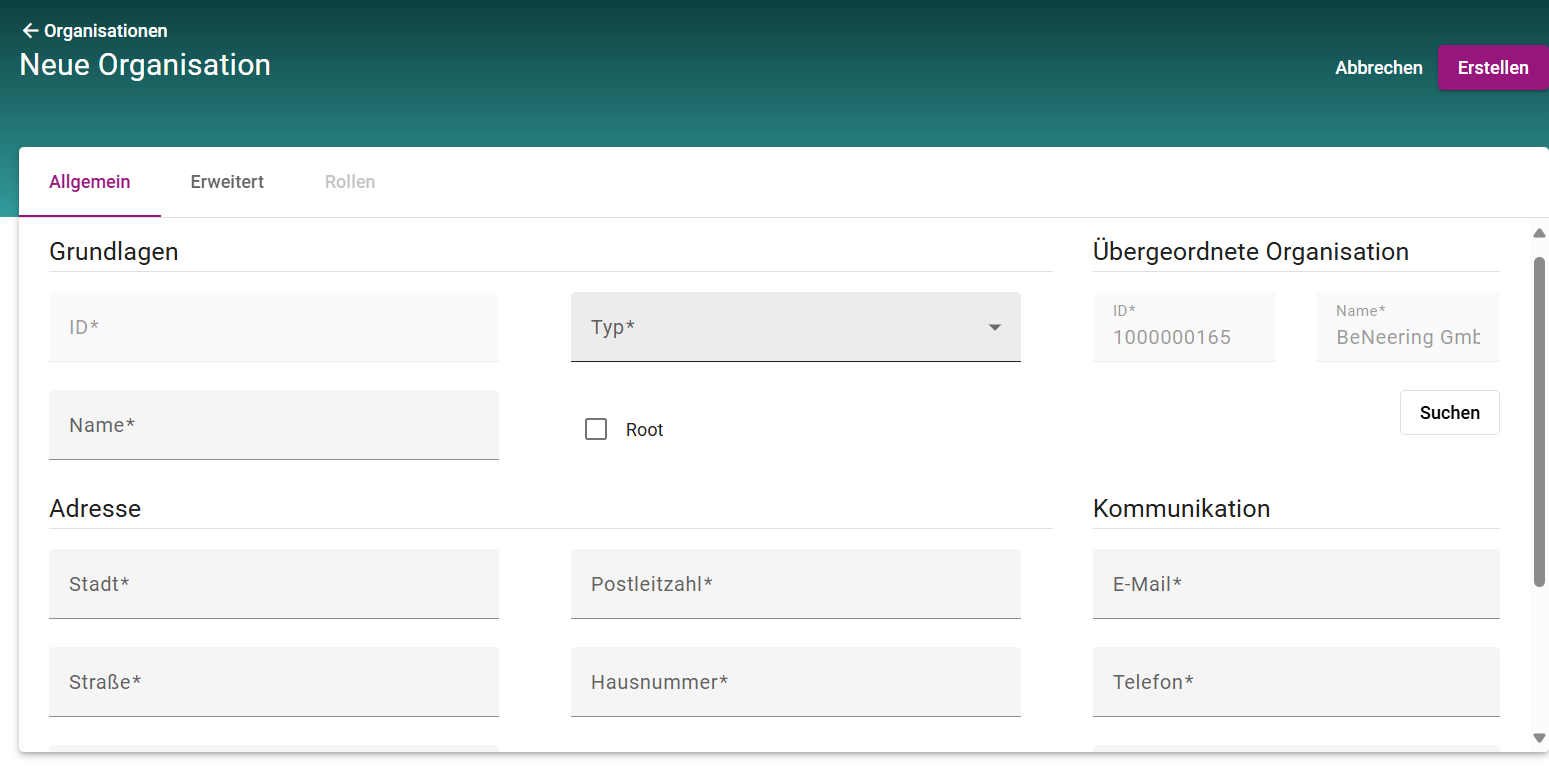Click the Suchen button
The height and width of the screenshot is (766, 1549).
1449,413
